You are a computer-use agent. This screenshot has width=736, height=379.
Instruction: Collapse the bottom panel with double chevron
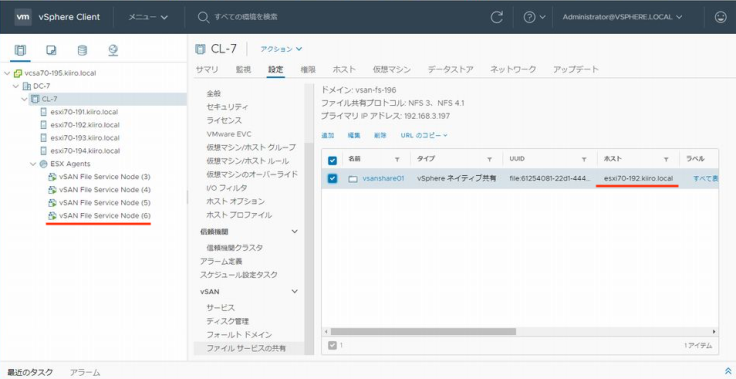[728, 371]
